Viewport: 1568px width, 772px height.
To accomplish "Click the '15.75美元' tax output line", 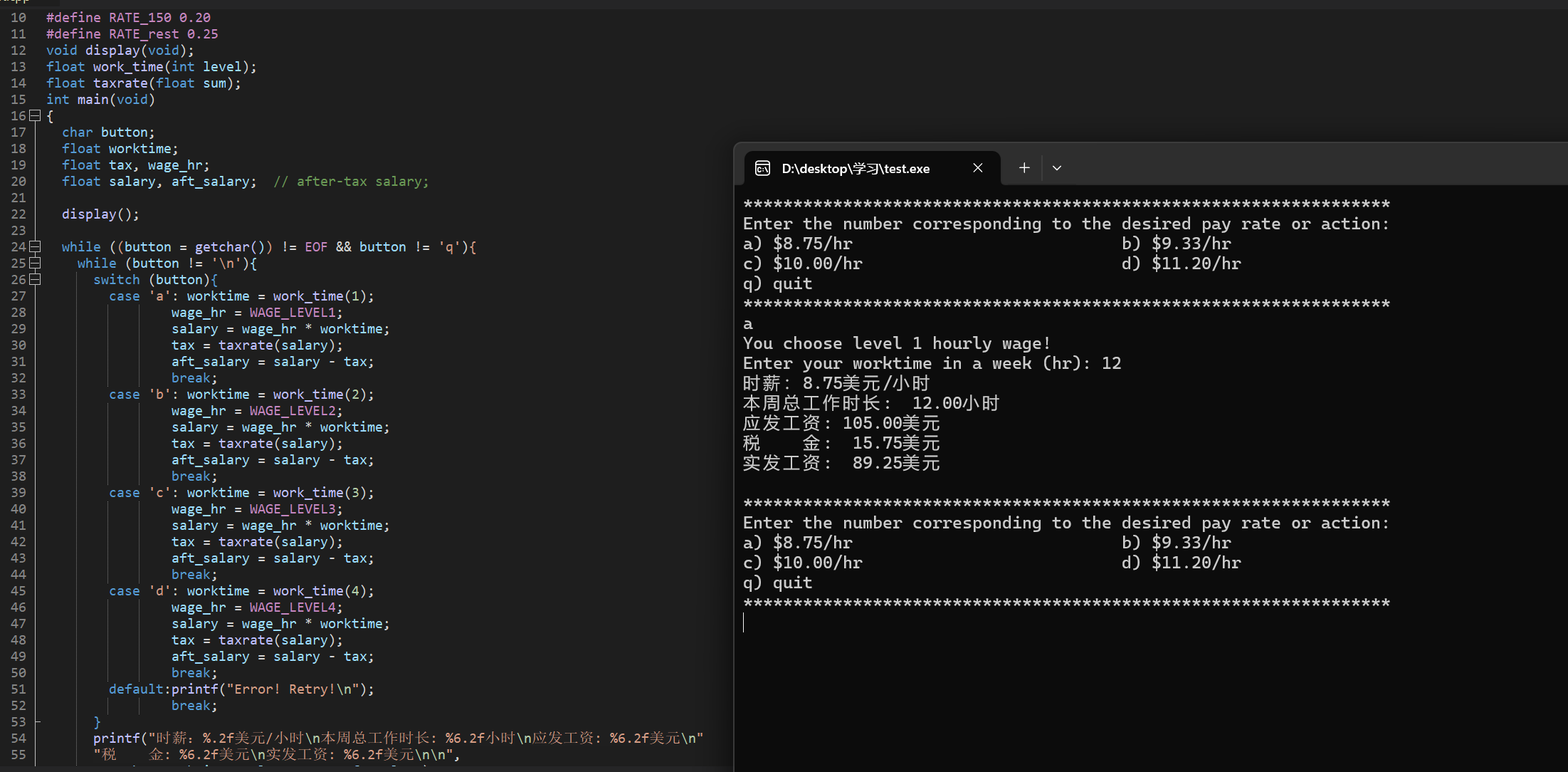I will [x=841, y=443].
